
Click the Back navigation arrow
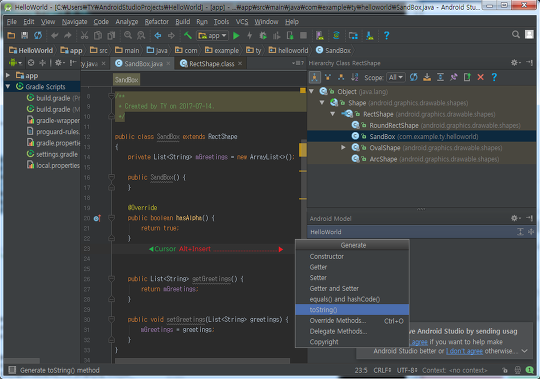[158, 35]
